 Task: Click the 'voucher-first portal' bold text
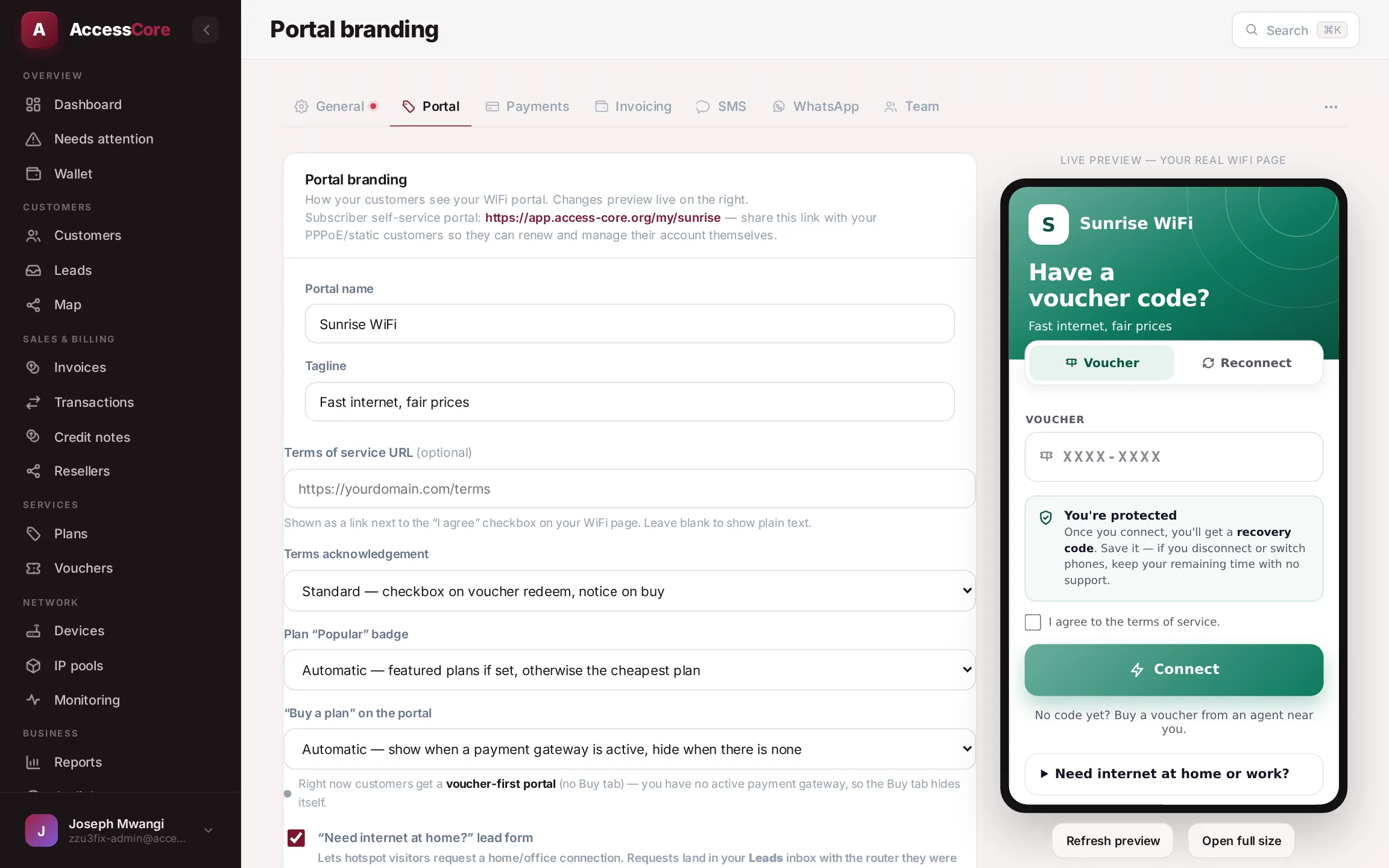click(x=500, y=784)
